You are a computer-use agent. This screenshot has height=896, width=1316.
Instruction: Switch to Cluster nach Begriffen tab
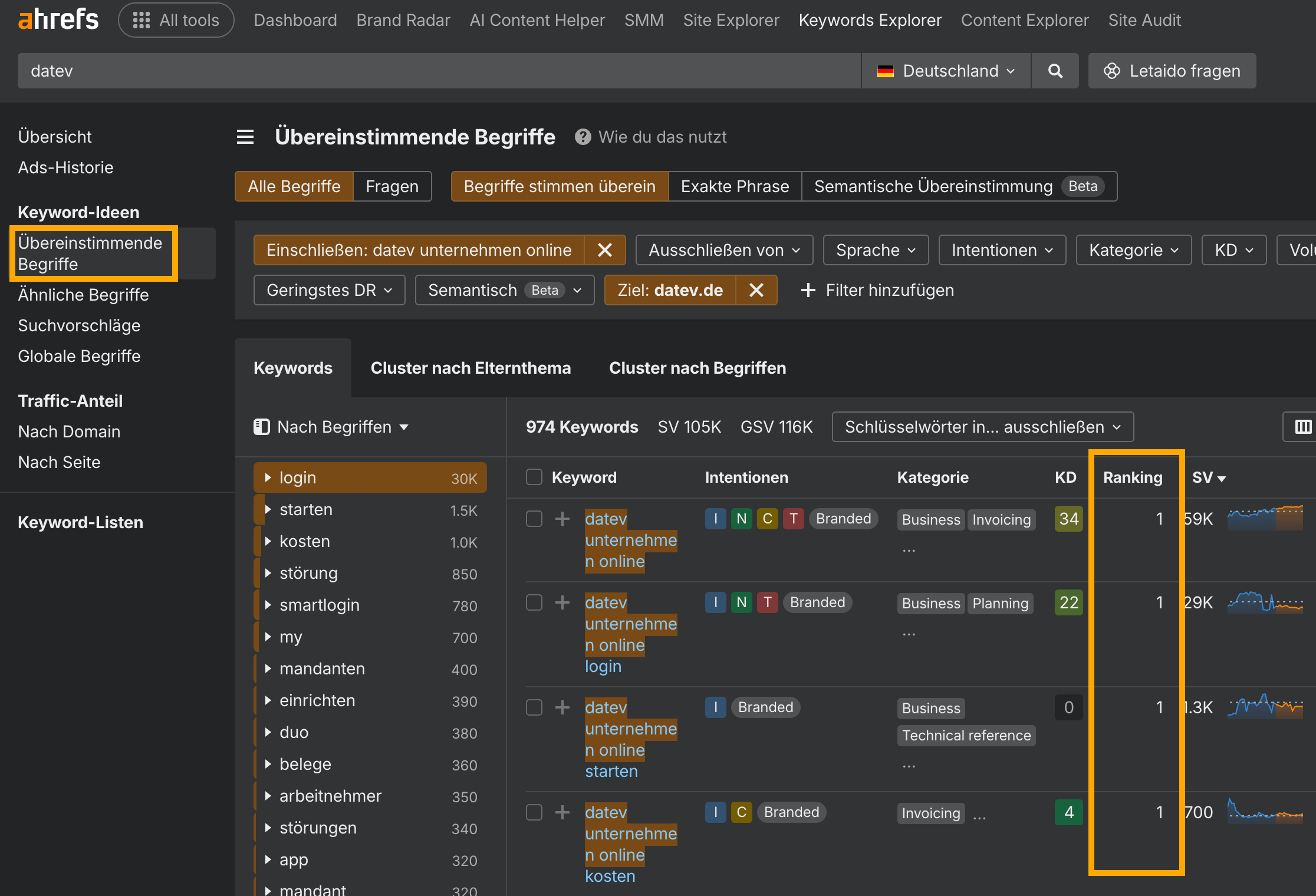(x=698, y=368)
